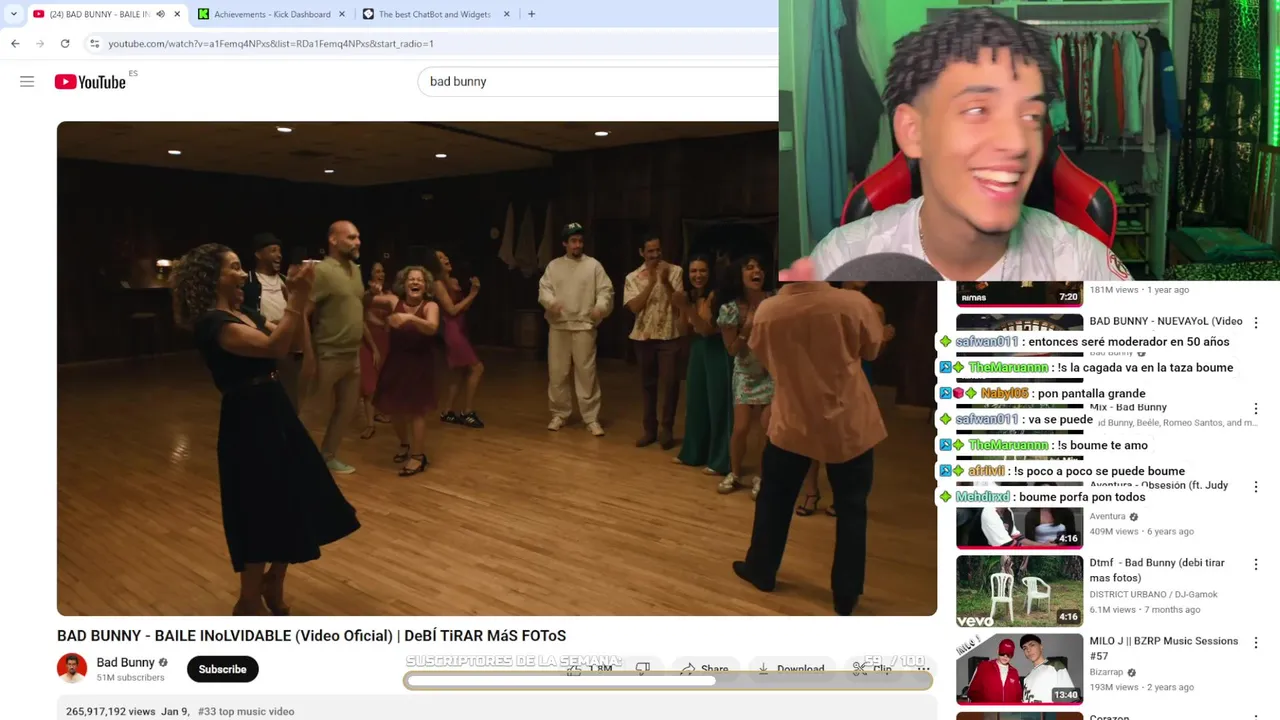Open Chrome tab search chevron

[x=13, y=14]
